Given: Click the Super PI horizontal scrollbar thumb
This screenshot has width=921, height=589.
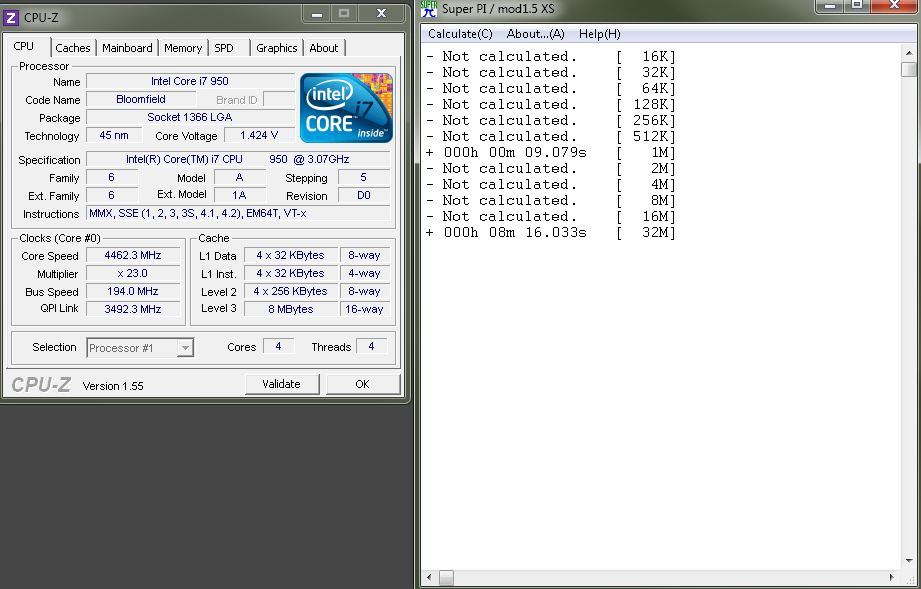Looking at the screenshot, I should tap(446, 578).
